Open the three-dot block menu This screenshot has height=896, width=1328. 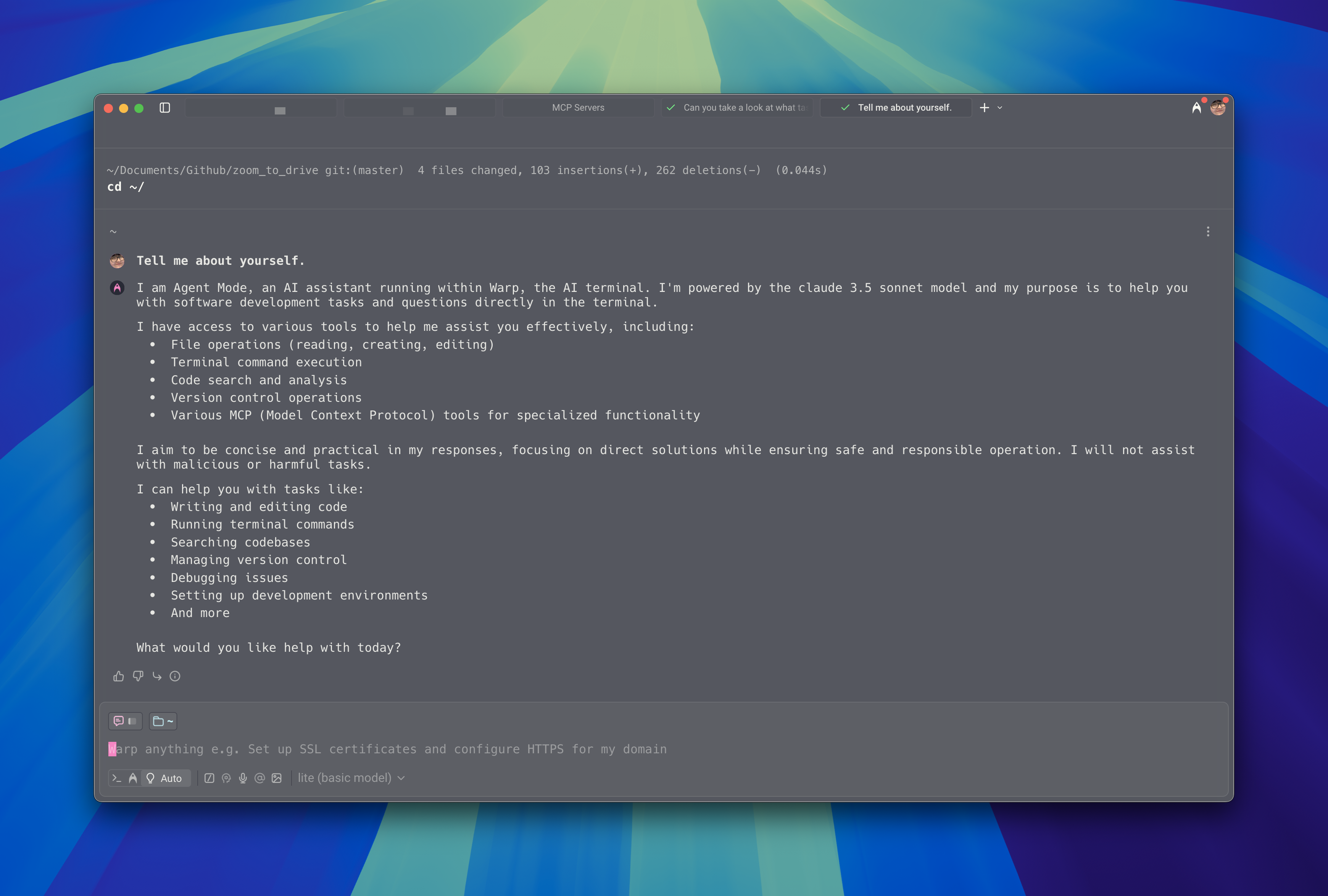[x=1207, y=231]
